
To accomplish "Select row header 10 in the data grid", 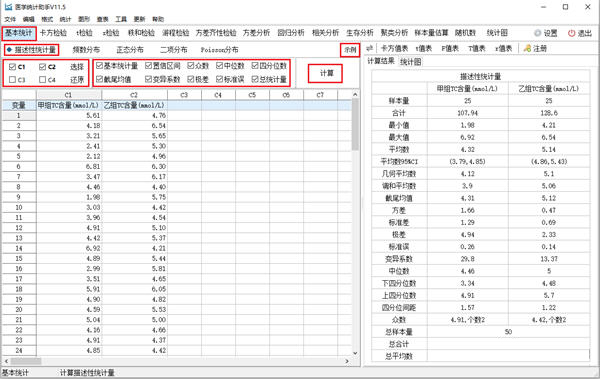I will tap(19, 207).
